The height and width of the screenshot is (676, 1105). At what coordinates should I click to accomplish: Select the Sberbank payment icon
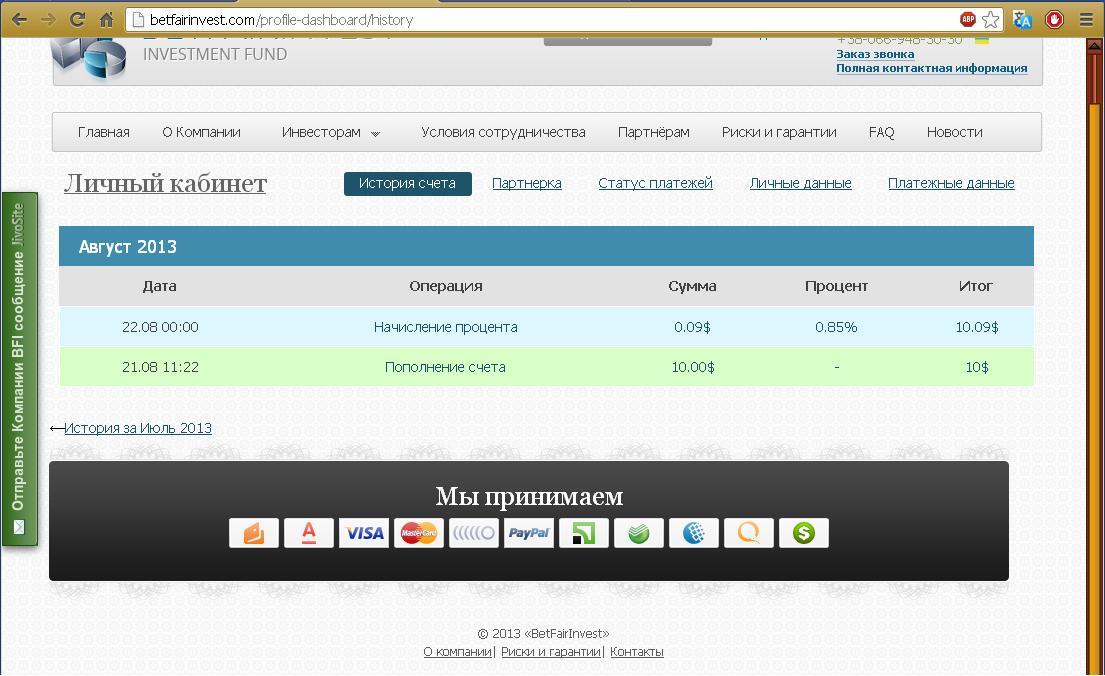coord(638,533)
